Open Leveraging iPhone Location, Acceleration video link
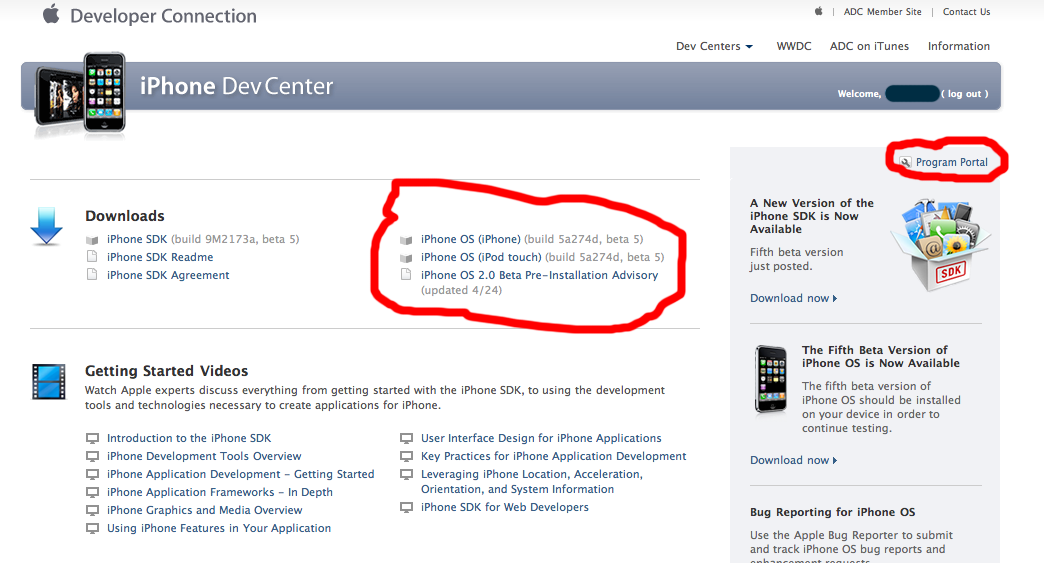 pos(531,481)
